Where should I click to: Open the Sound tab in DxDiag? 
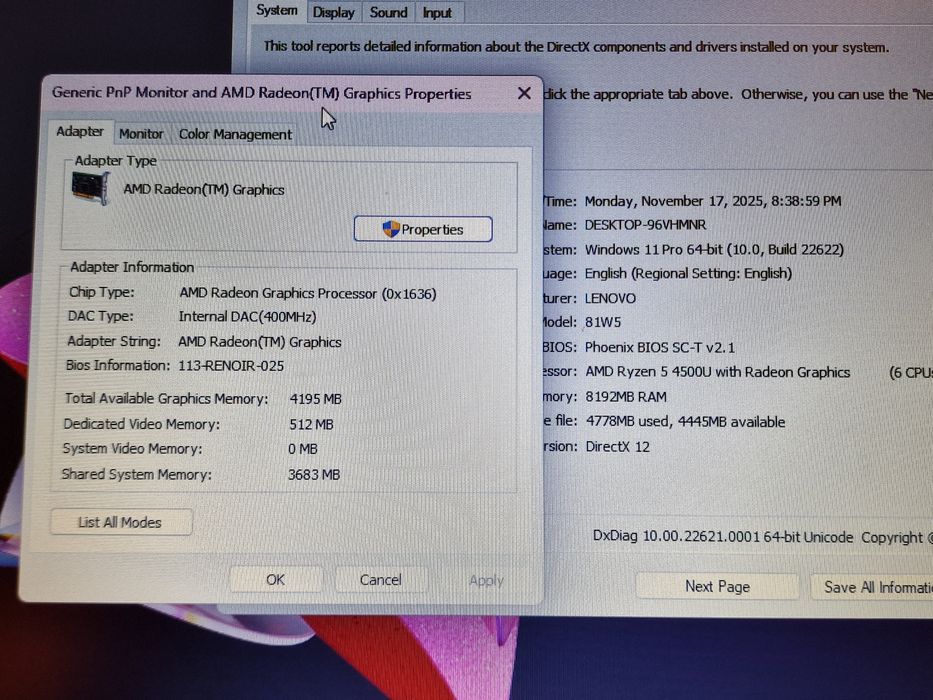[x=389, y=12]
